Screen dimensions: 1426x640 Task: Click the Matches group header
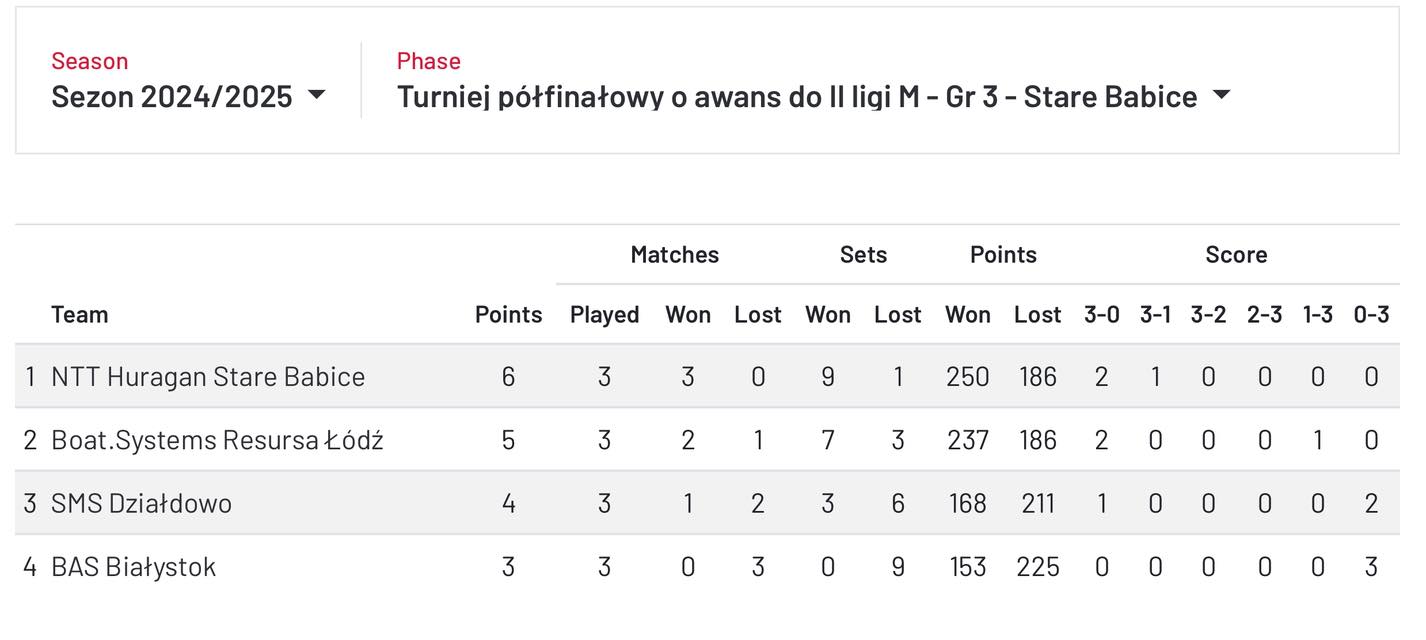click(x=675, y=255)
